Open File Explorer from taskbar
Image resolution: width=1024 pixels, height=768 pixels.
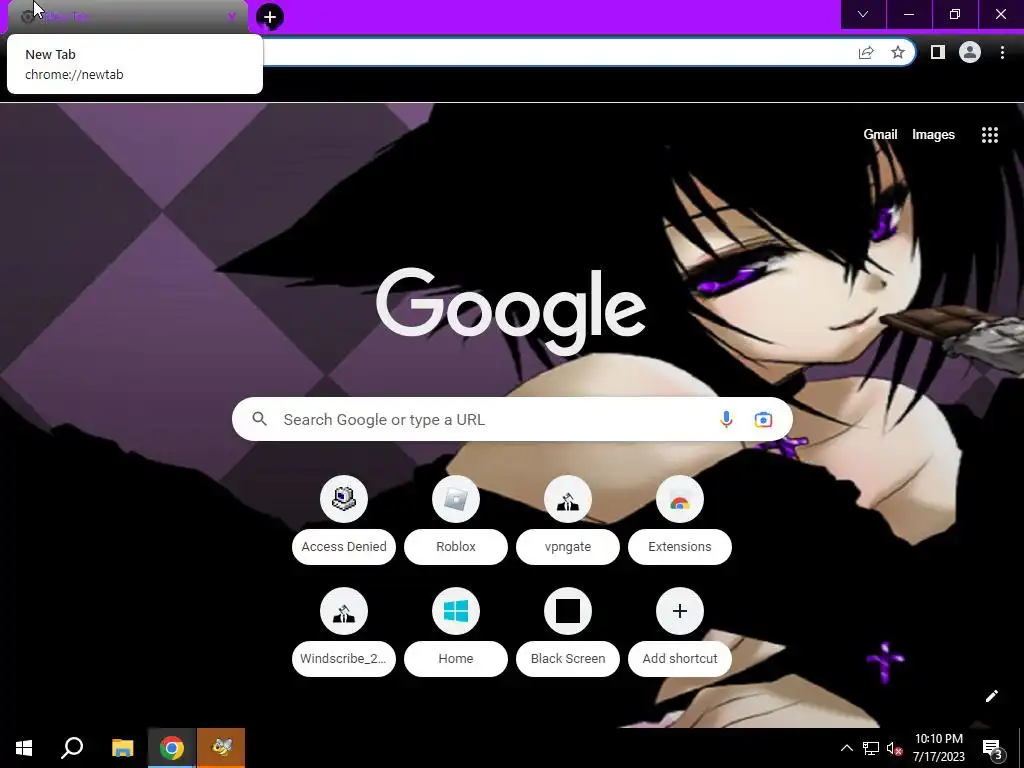[122, 748]
